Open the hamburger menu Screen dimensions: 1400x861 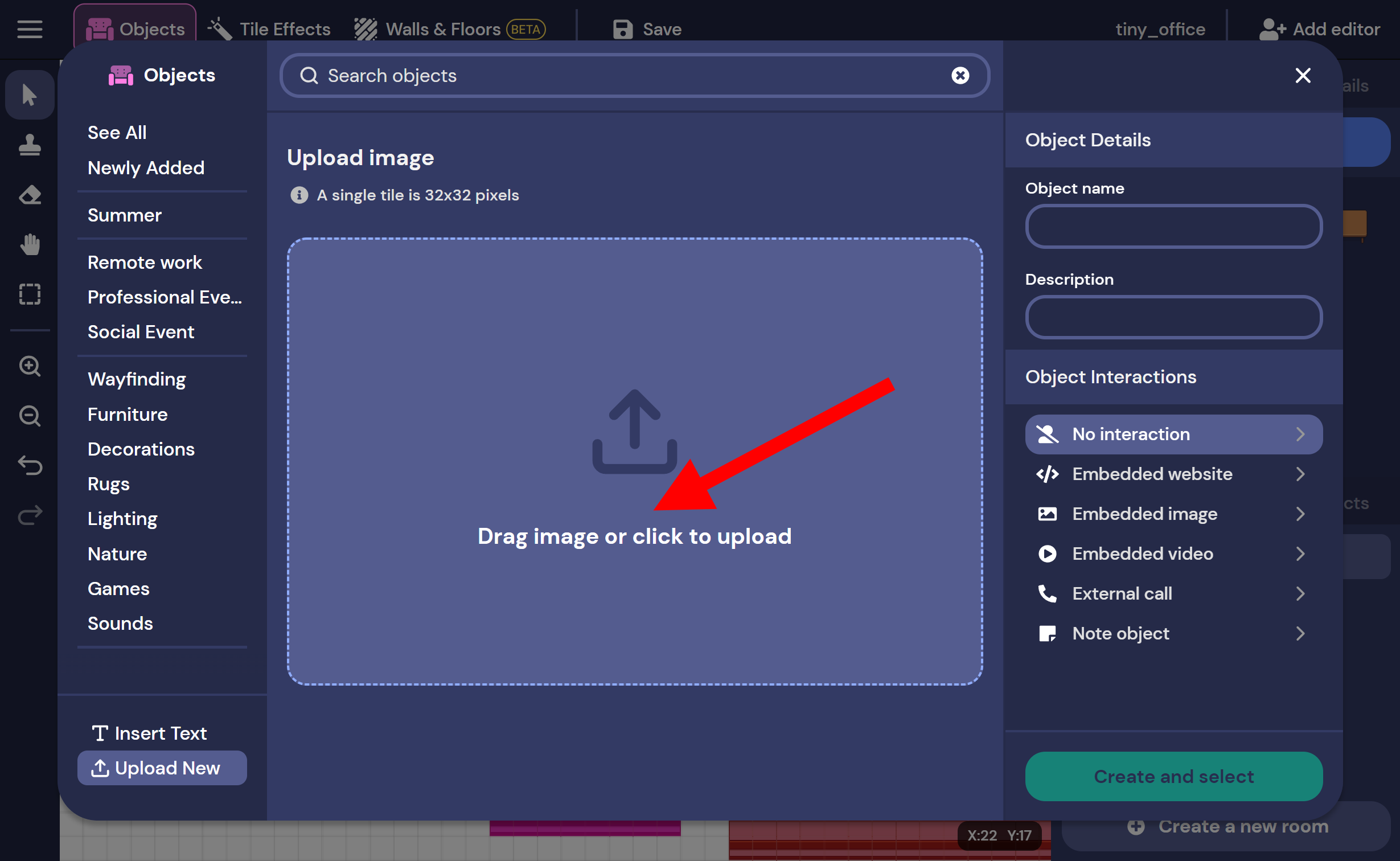pos(30,29)
